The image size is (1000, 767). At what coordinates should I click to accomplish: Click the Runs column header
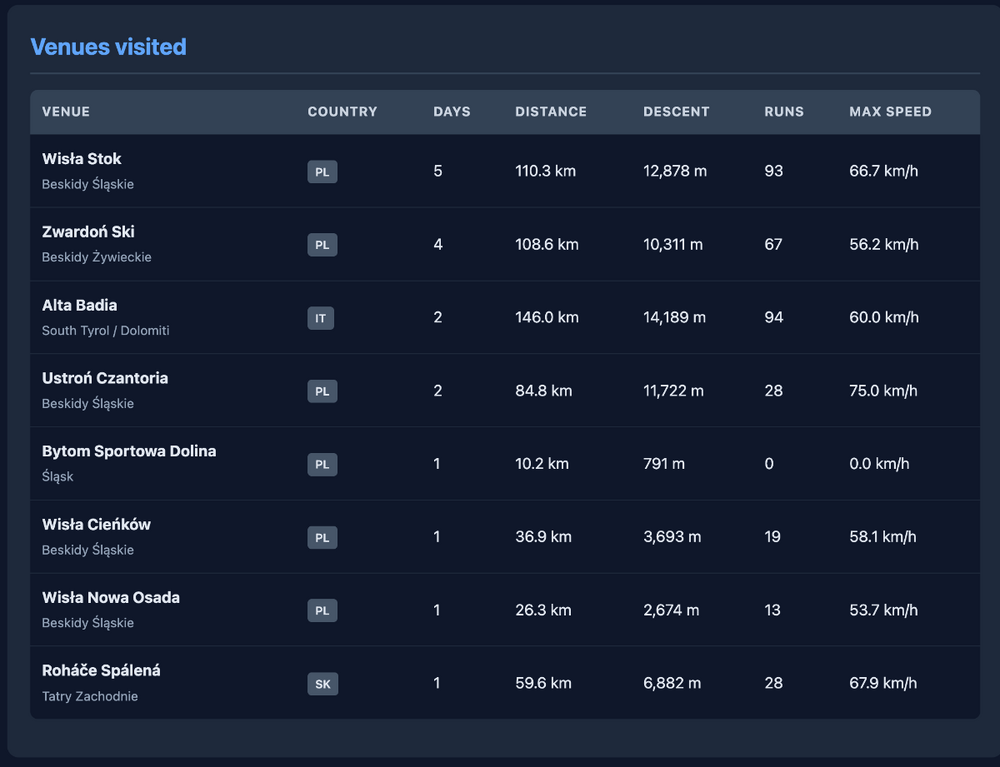coord(784,112)
